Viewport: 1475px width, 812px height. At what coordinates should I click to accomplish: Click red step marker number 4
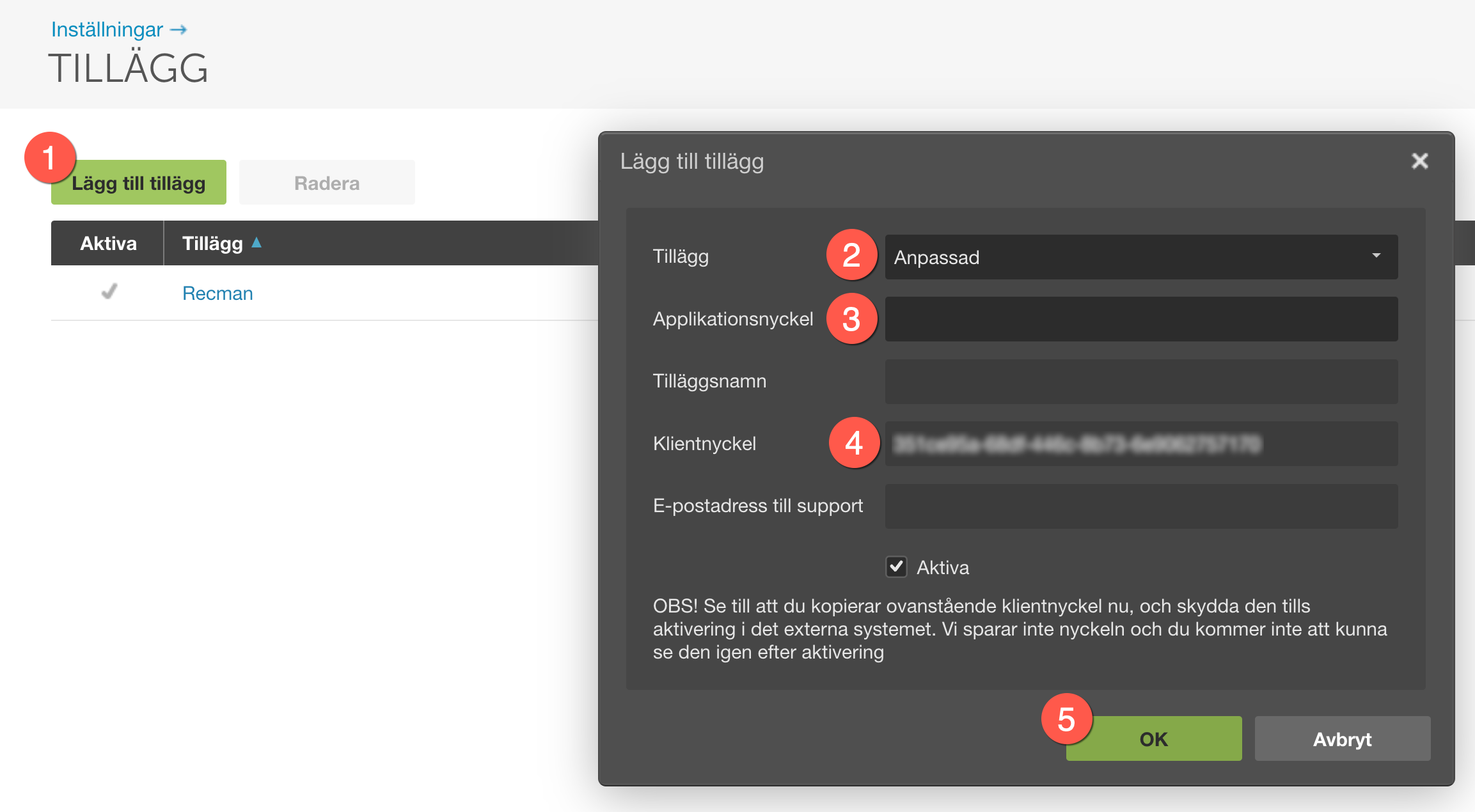(x=854, y=442)
